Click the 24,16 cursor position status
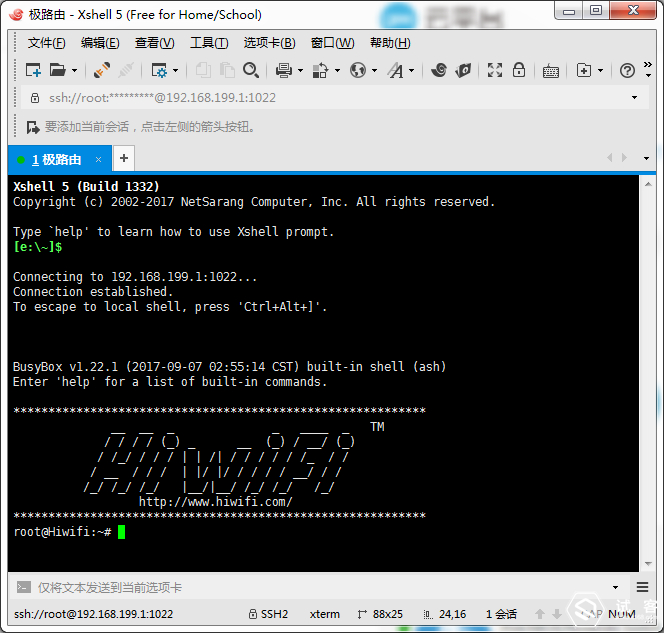664x633 pixels. [x=445, y=614]
